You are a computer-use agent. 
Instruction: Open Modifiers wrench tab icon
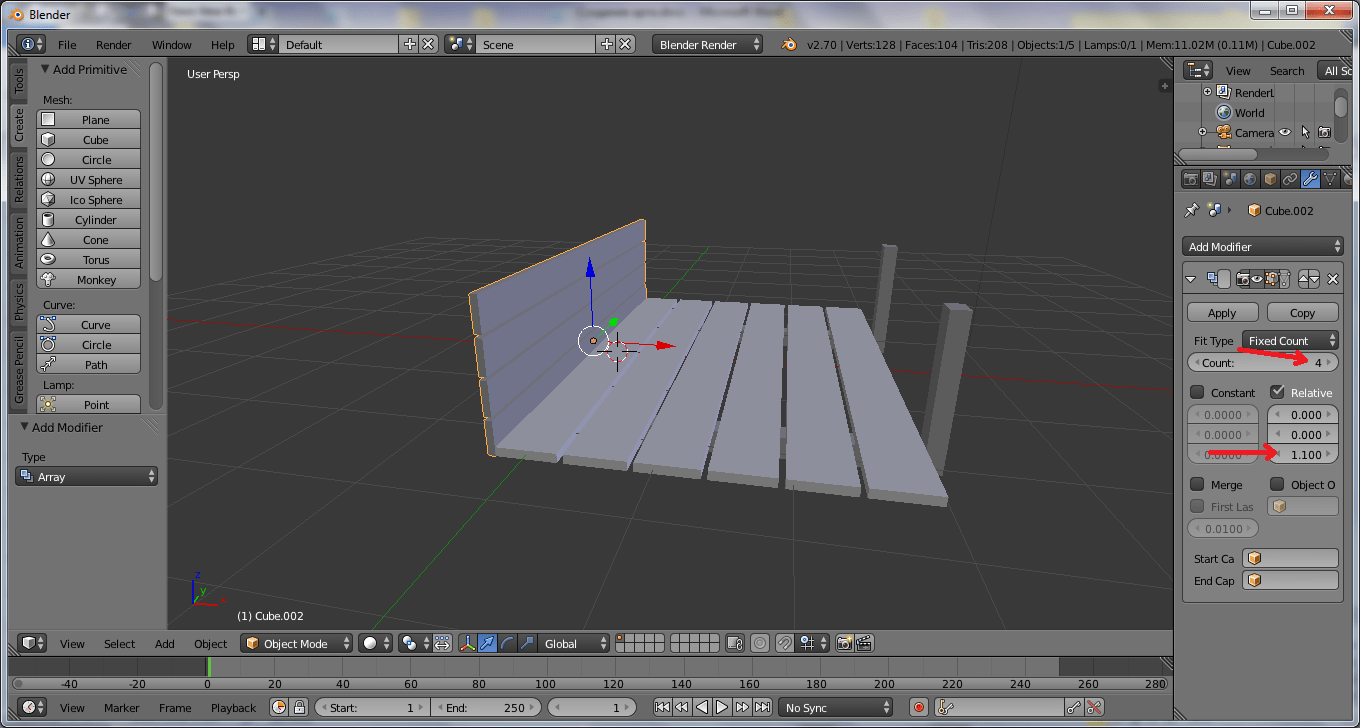(x=1310, y=179)
